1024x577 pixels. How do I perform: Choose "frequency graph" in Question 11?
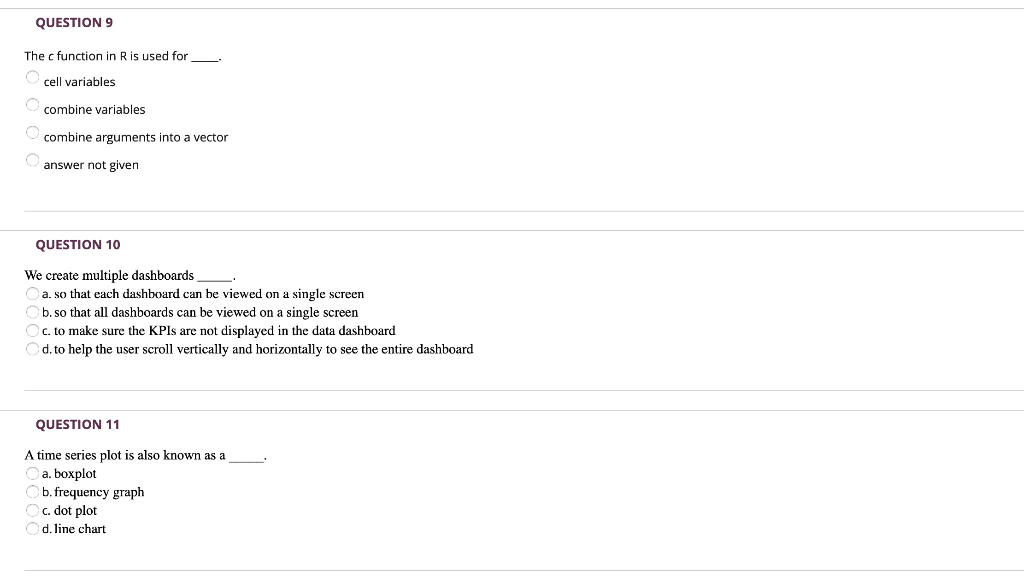click(x=31, y=491)
